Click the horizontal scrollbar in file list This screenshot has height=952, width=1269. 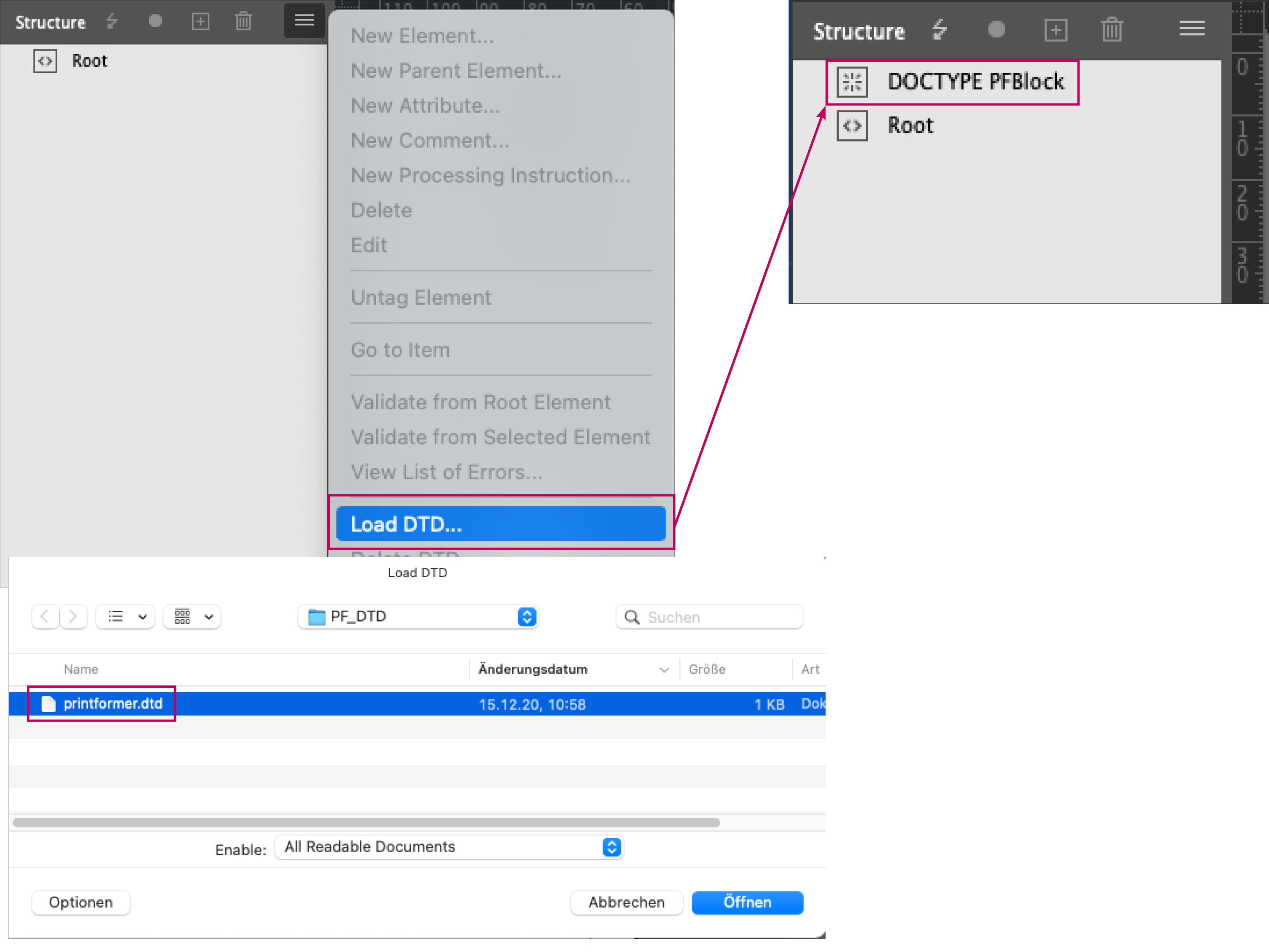click(366, 823)
